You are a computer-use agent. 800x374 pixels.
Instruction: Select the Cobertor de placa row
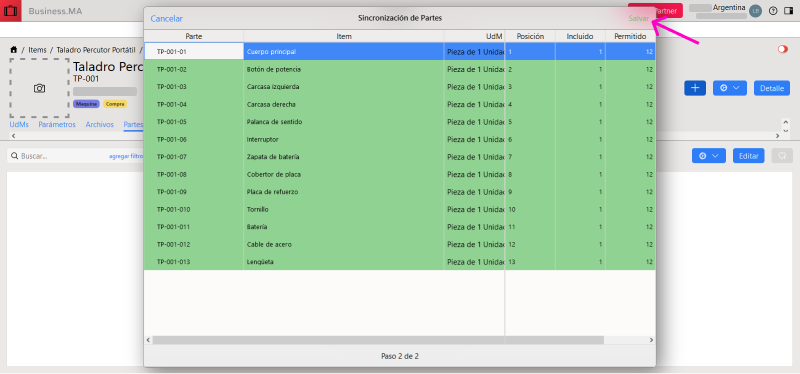pyautogui.click(x=400, y=174)
